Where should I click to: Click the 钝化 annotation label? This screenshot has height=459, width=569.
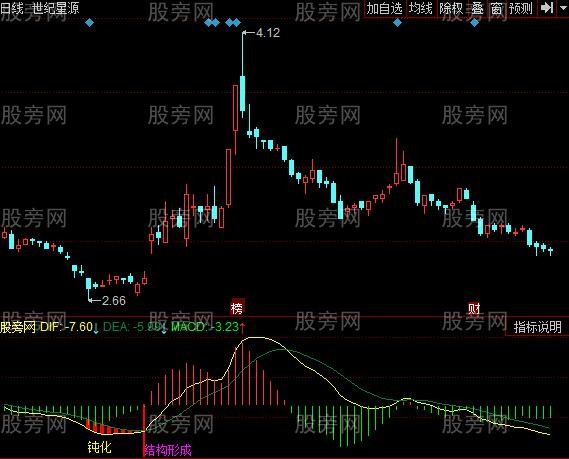[99, 447]
